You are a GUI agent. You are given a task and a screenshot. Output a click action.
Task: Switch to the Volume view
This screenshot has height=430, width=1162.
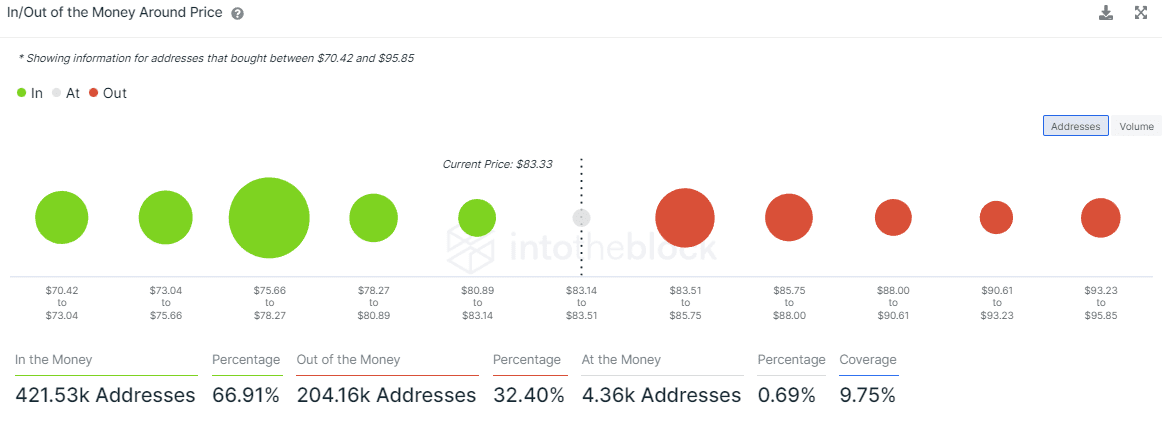[1136, 126]
